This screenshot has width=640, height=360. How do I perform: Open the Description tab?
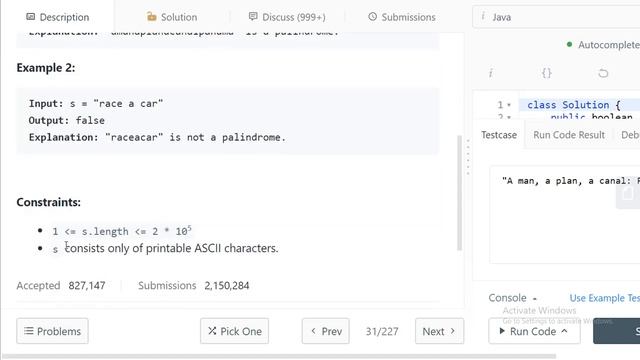point(58,17)
